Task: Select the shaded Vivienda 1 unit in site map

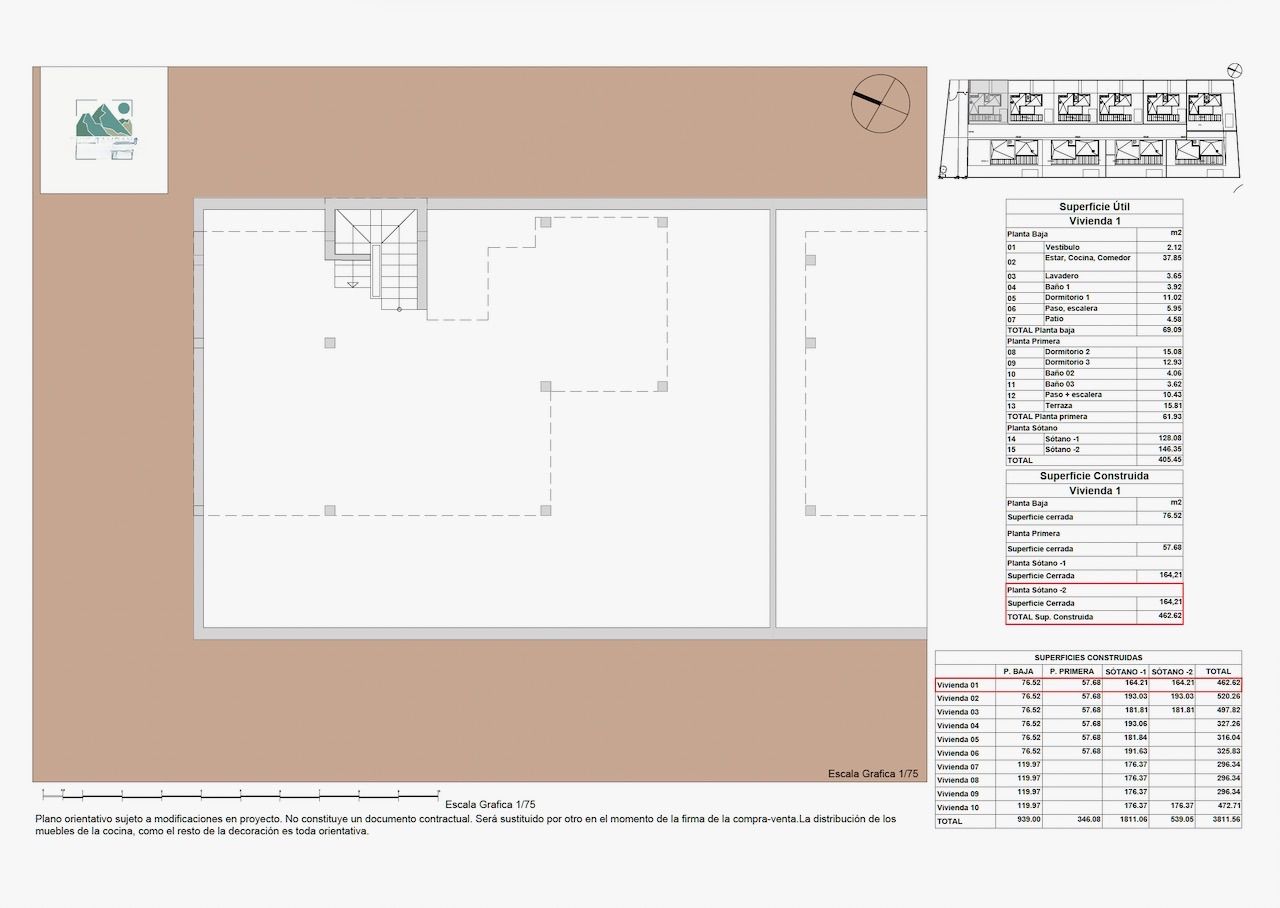Action: [985, 103]
